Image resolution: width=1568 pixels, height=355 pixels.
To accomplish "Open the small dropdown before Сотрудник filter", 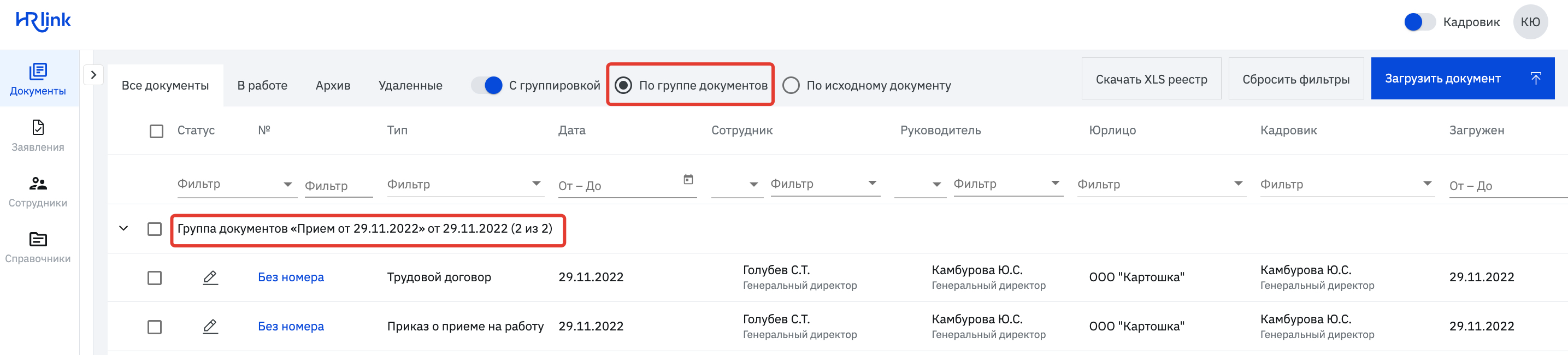I will tap(736, 185).
